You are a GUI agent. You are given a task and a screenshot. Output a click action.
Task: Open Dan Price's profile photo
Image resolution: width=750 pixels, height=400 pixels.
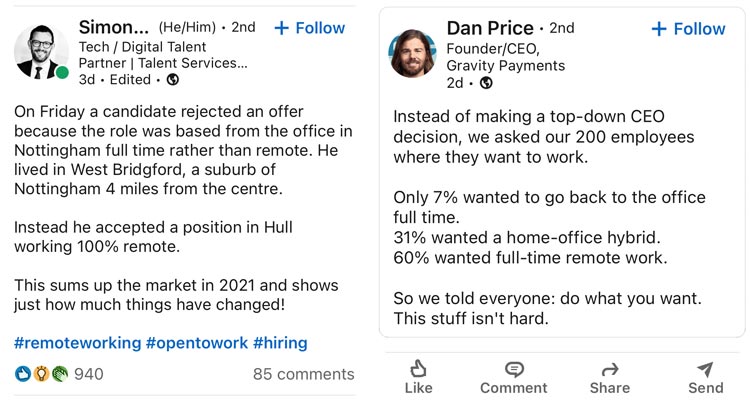tap(412, 53)
